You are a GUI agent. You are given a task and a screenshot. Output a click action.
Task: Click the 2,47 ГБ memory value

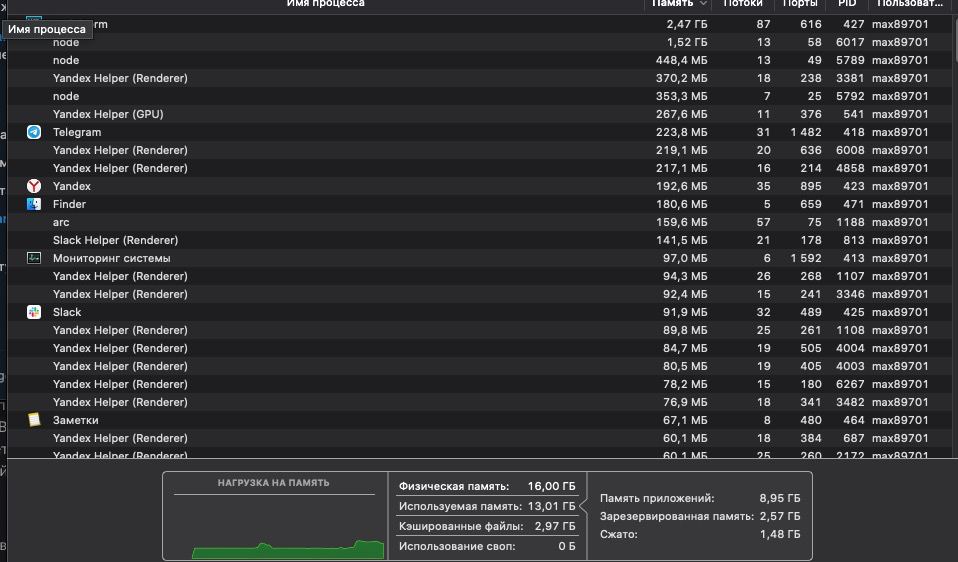pyautogui.click(x=687, y=24)
